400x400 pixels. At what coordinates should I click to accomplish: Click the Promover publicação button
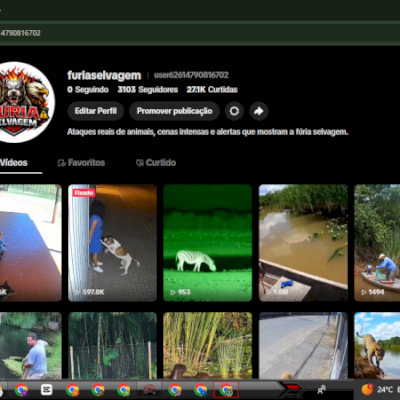click(174, 111)
